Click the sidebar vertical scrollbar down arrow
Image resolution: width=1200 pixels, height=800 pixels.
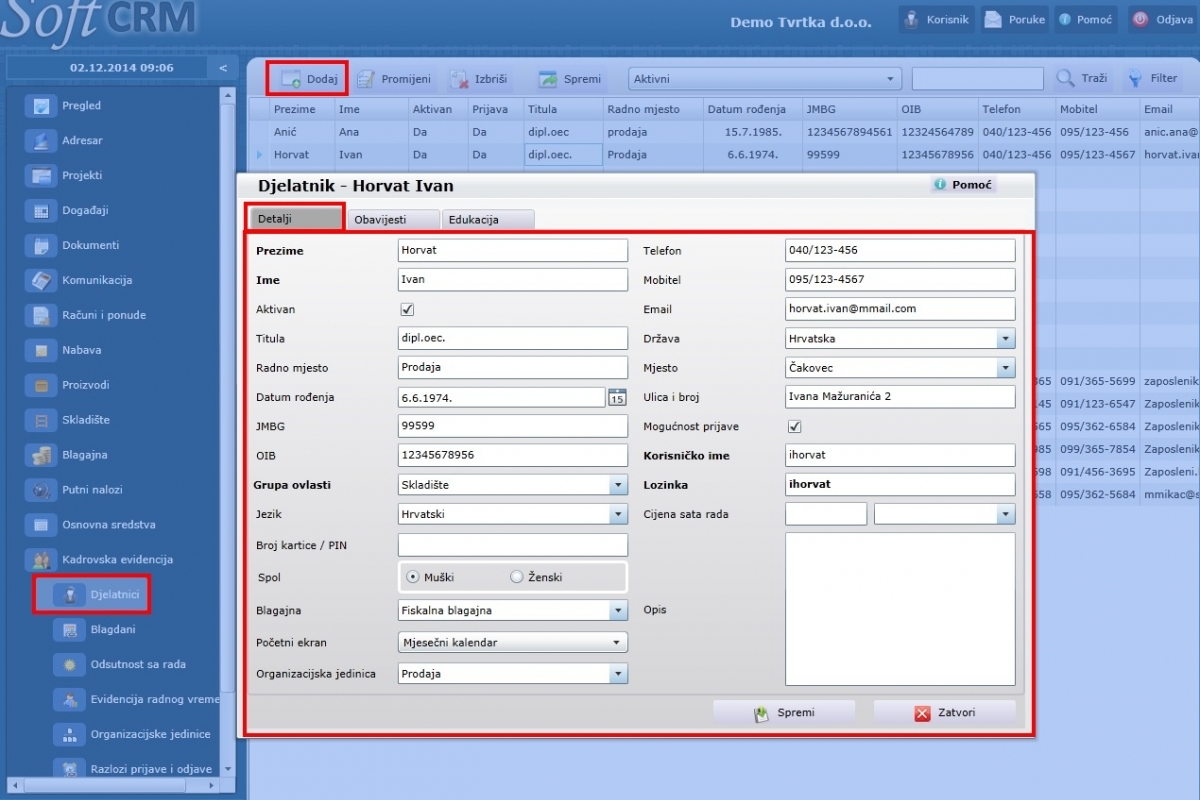pyautogui.click(x=228, y=769)
